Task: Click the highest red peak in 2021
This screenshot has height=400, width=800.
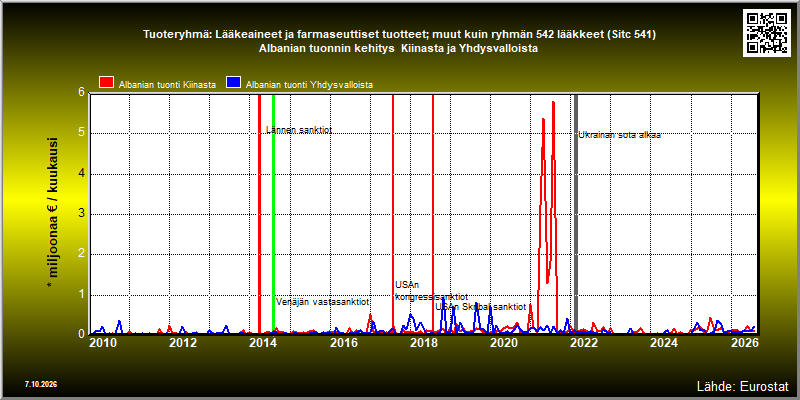Action: click(553, 103)
